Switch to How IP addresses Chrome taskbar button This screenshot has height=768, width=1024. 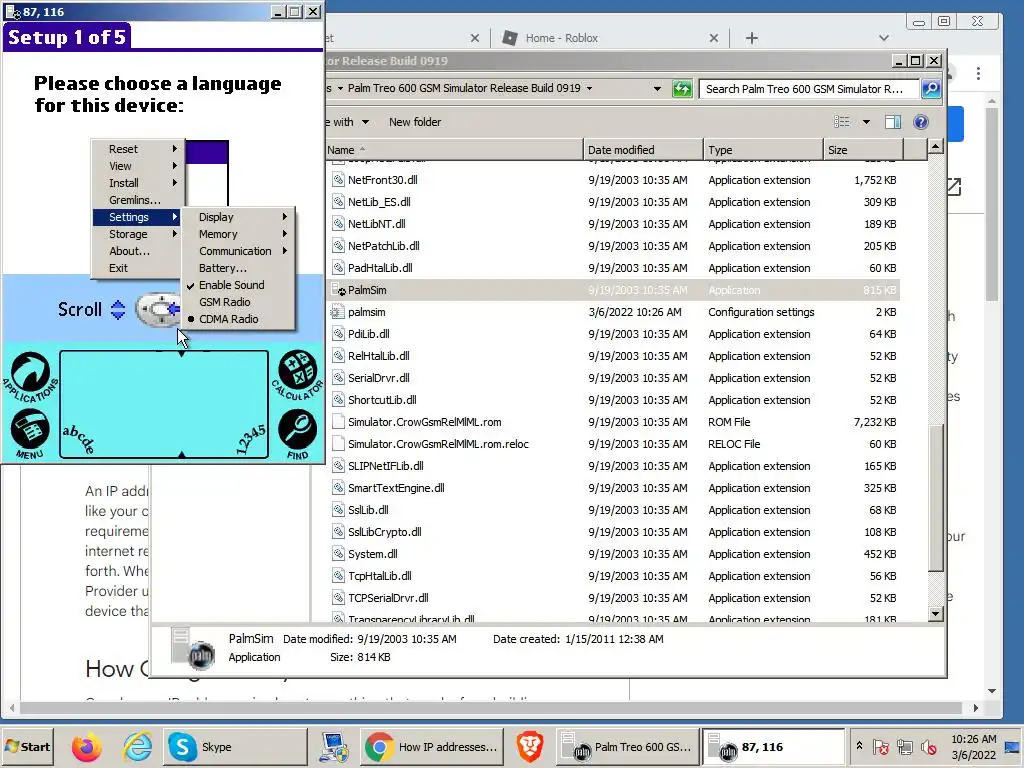[431, 747]
